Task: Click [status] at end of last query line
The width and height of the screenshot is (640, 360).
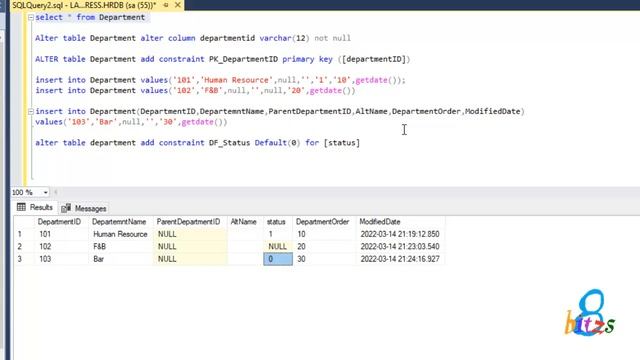Action: tap(342, 143)
